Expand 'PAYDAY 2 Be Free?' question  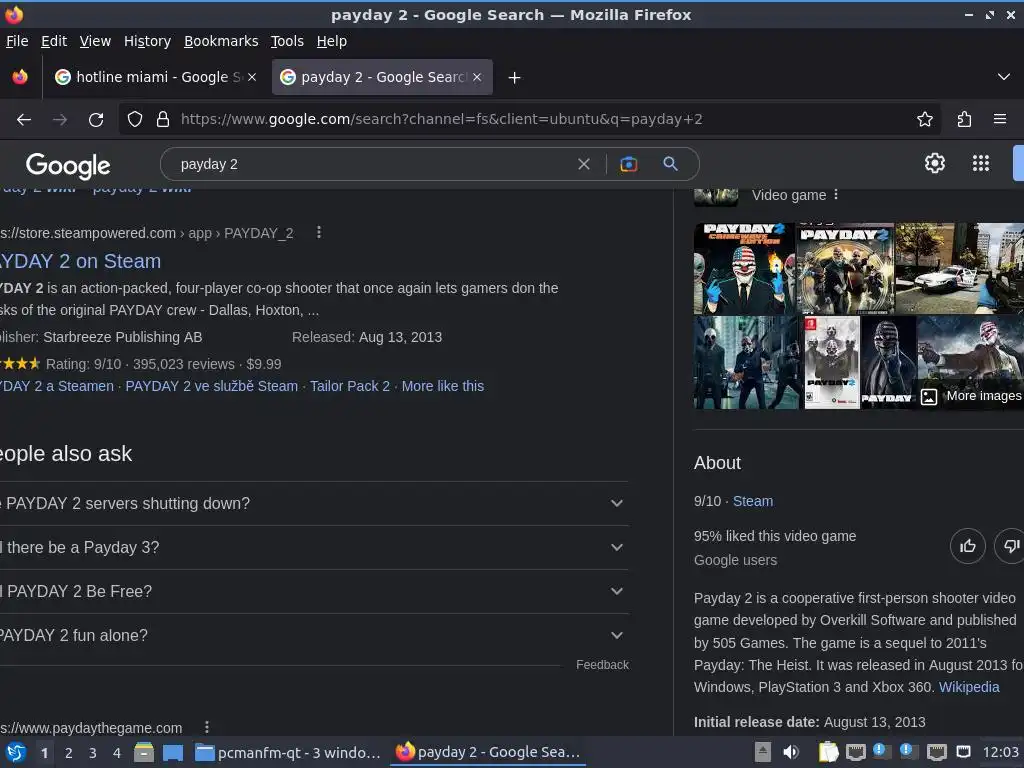point(314,591)
